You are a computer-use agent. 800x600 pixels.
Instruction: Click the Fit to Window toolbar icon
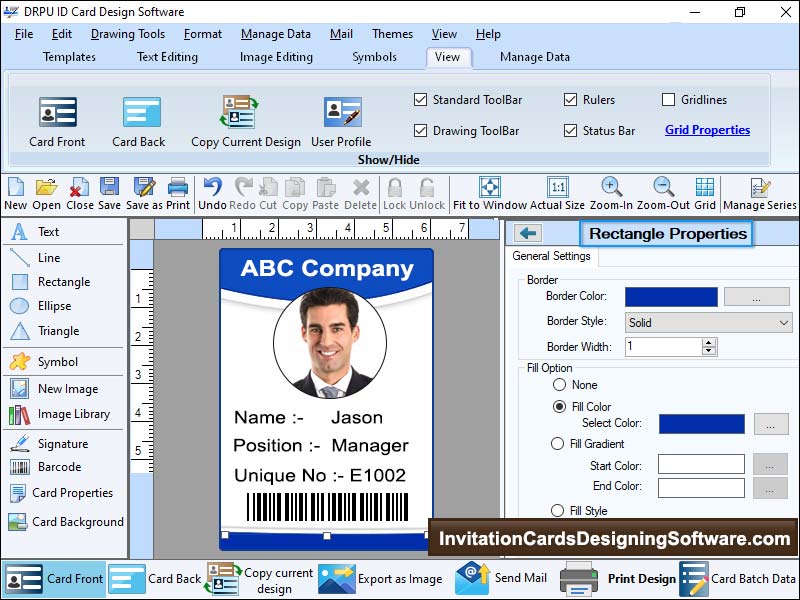[489, 188]
